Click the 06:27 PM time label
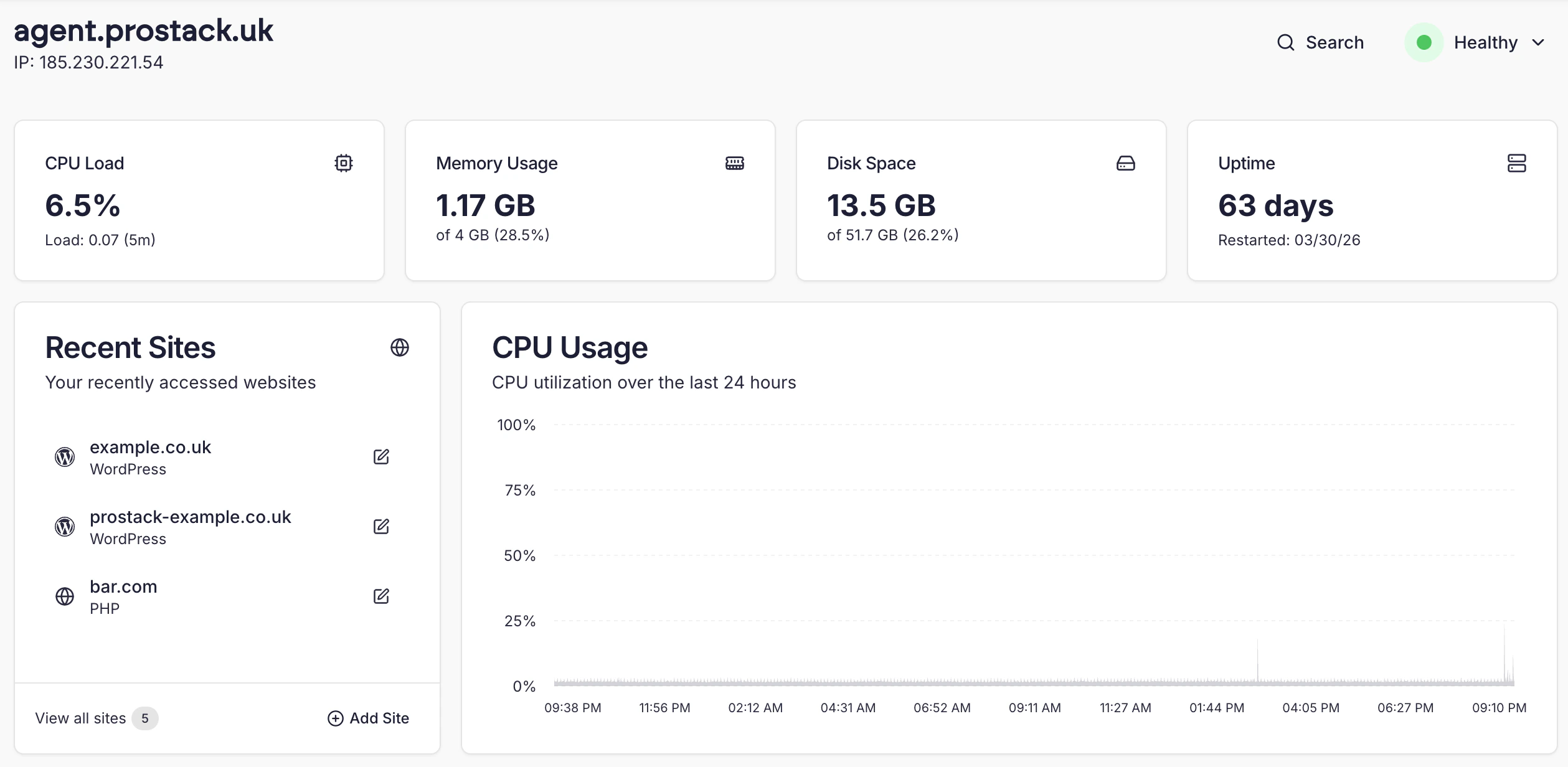The width and height of the screenshot is (1568, 767). (1405, 708)
